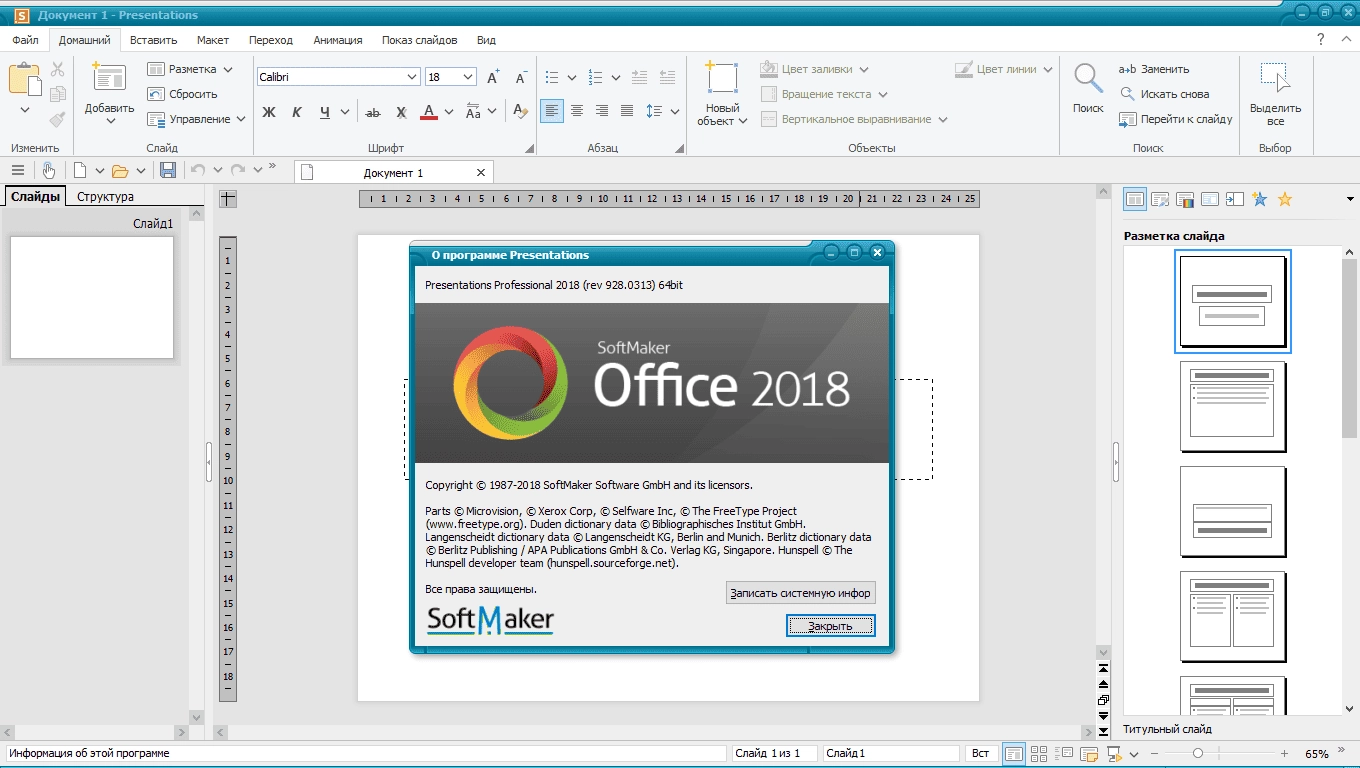Increase font size with A+ icon

pos(493,77)
